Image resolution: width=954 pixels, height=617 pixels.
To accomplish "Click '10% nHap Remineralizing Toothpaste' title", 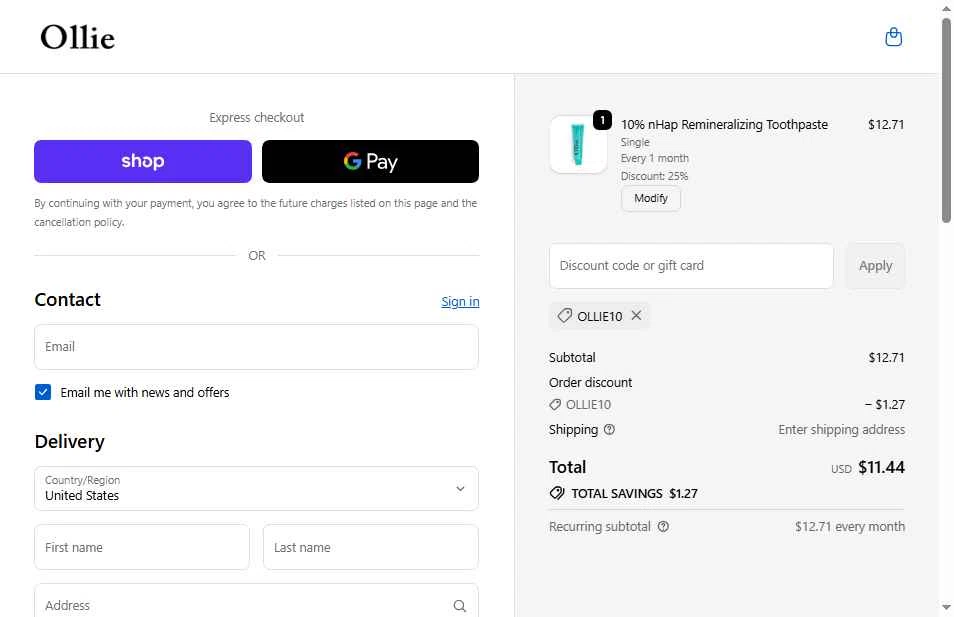I will click(724, 124).
